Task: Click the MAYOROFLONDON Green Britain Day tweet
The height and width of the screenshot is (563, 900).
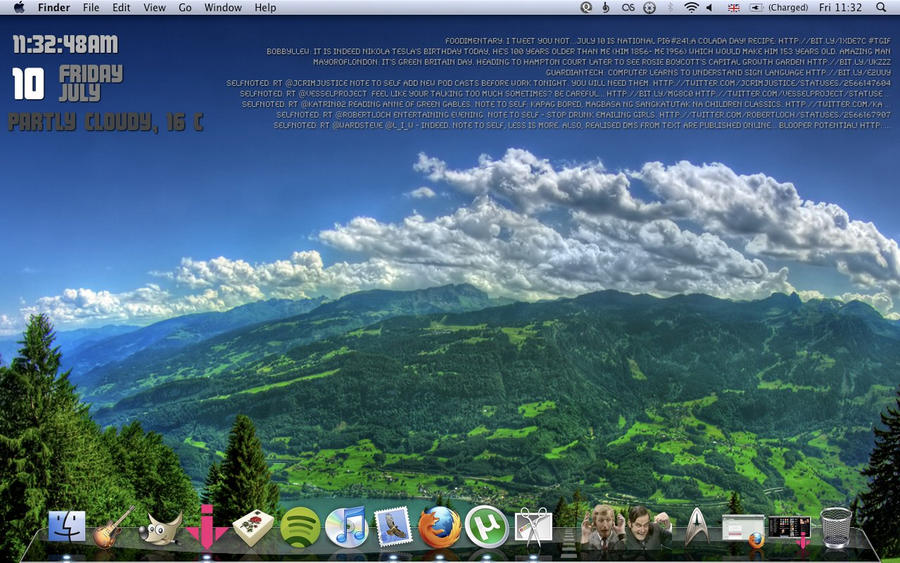Action: pyautogui.click(x=602, y=61)
